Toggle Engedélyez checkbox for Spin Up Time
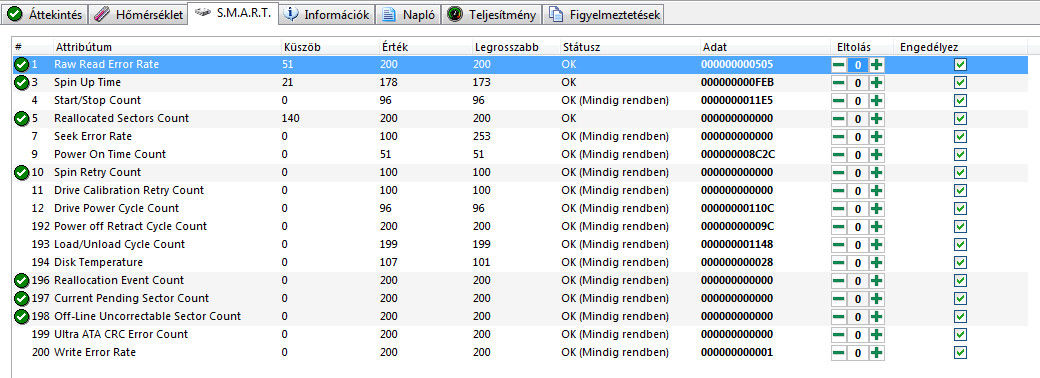The image size is (1040, 378). pyautogui.click(x=960, y=82)
